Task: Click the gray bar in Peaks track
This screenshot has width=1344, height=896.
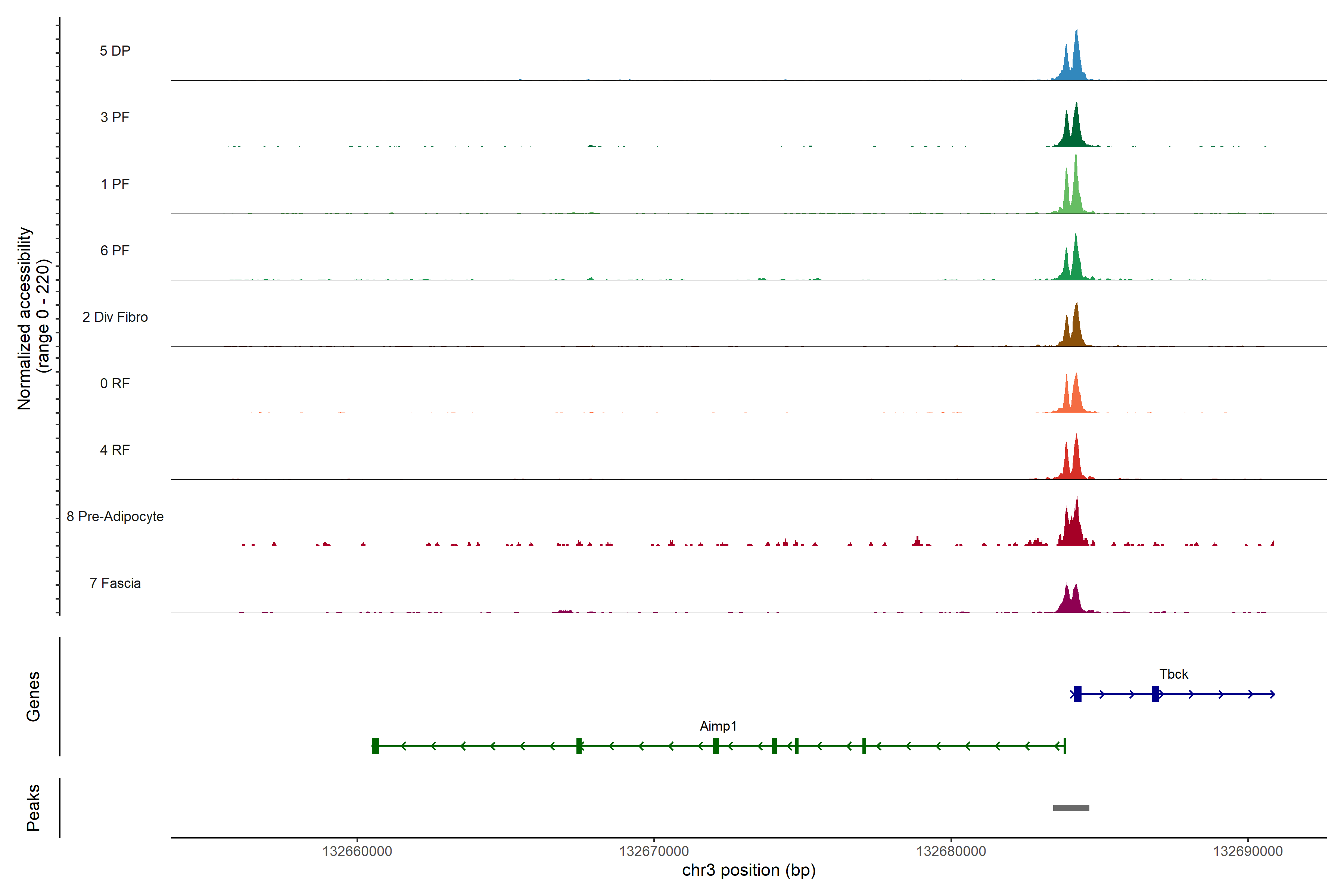Action: tap(1071, 808)
